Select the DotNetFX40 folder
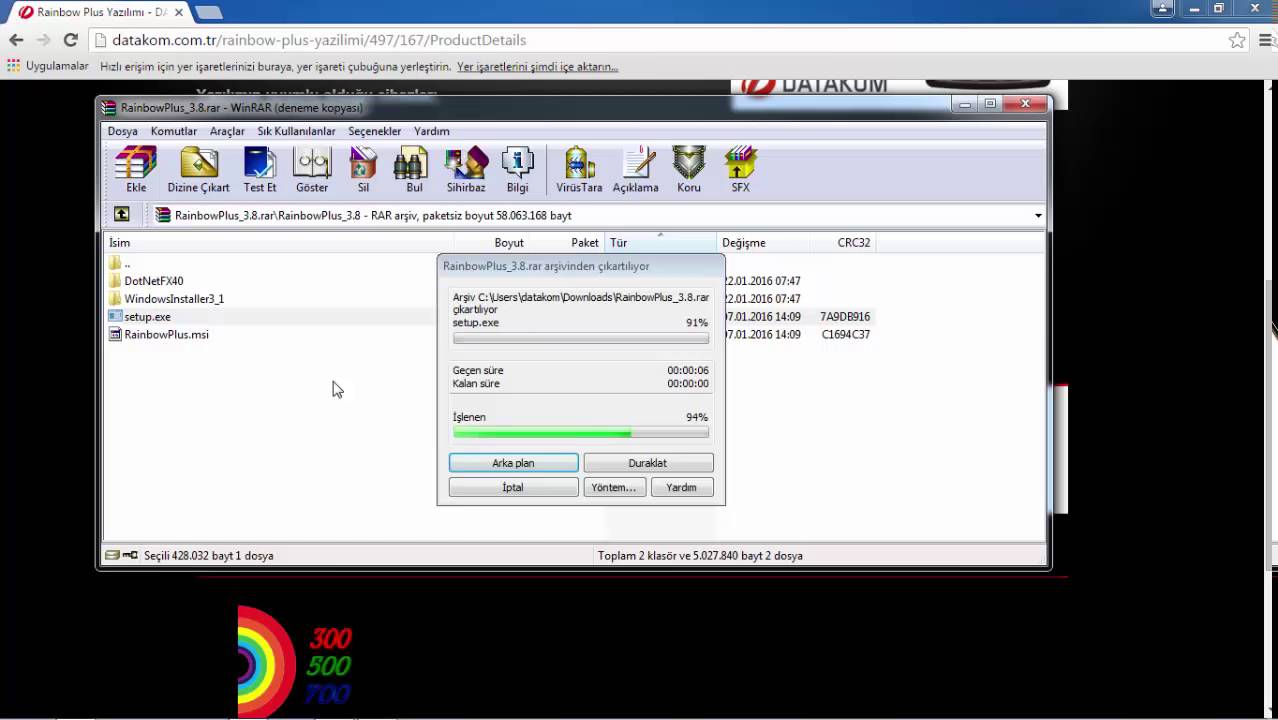Image resolution: width=1278 pixels, height=720 pixels. pyautogui.click(x=146, y=281)
